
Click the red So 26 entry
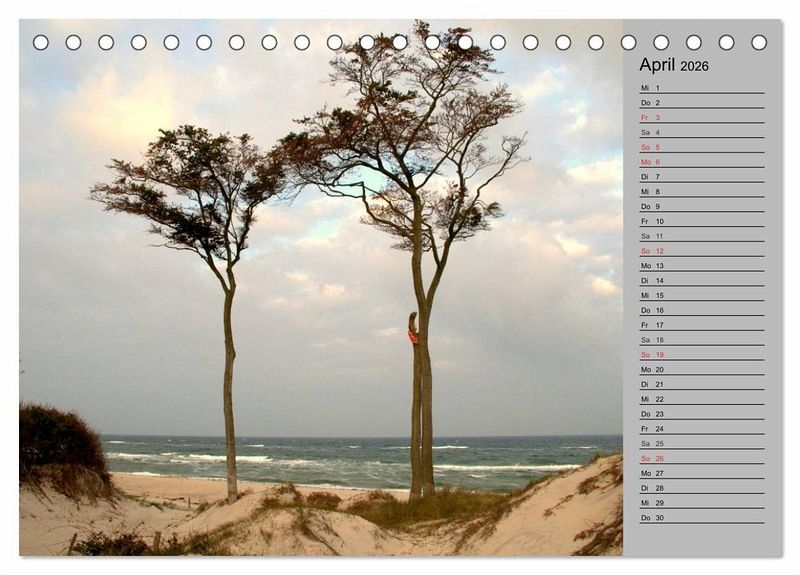click(x=701, y=458)
